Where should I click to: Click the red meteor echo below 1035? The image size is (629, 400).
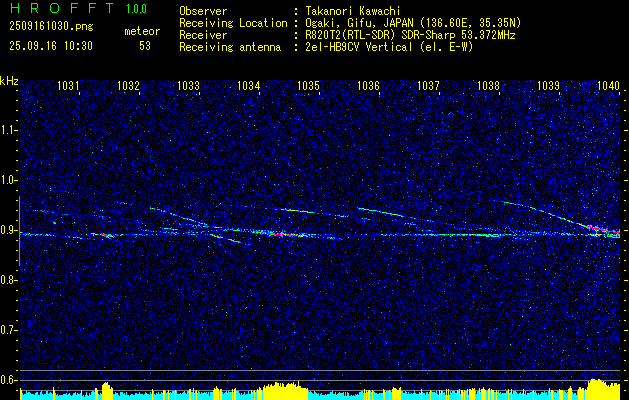click(x=281, y=234)
